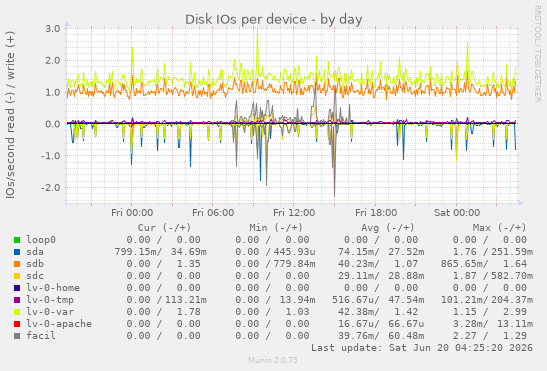The width and height of the screenshot is (547, 371).
Task: Click the Avg (-/+) column header
Action: [x=388, y=228]
